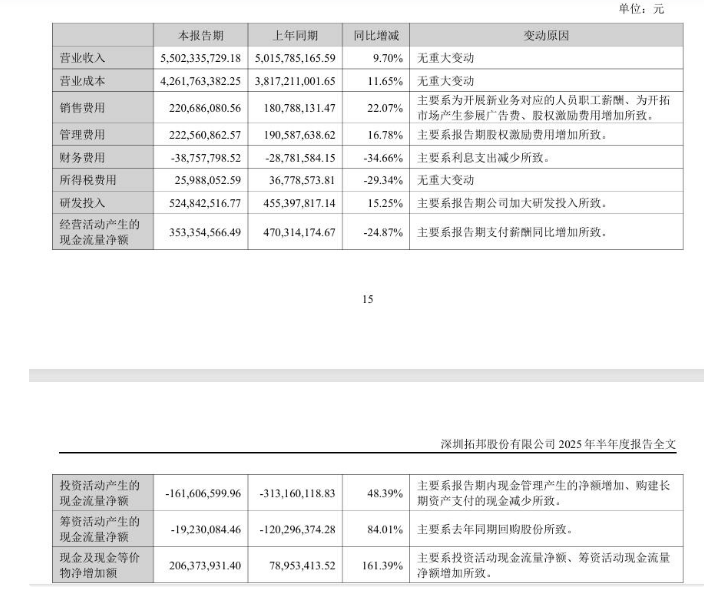Click the 营业收入 row label
704x602 pixels.
(83, 58)
